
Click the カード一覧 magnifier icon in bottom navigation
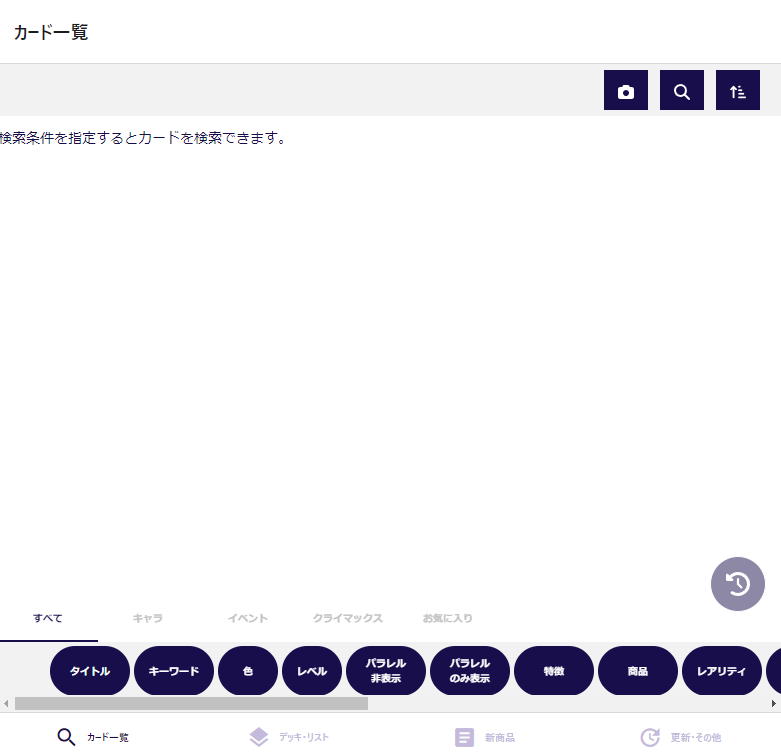66,737
